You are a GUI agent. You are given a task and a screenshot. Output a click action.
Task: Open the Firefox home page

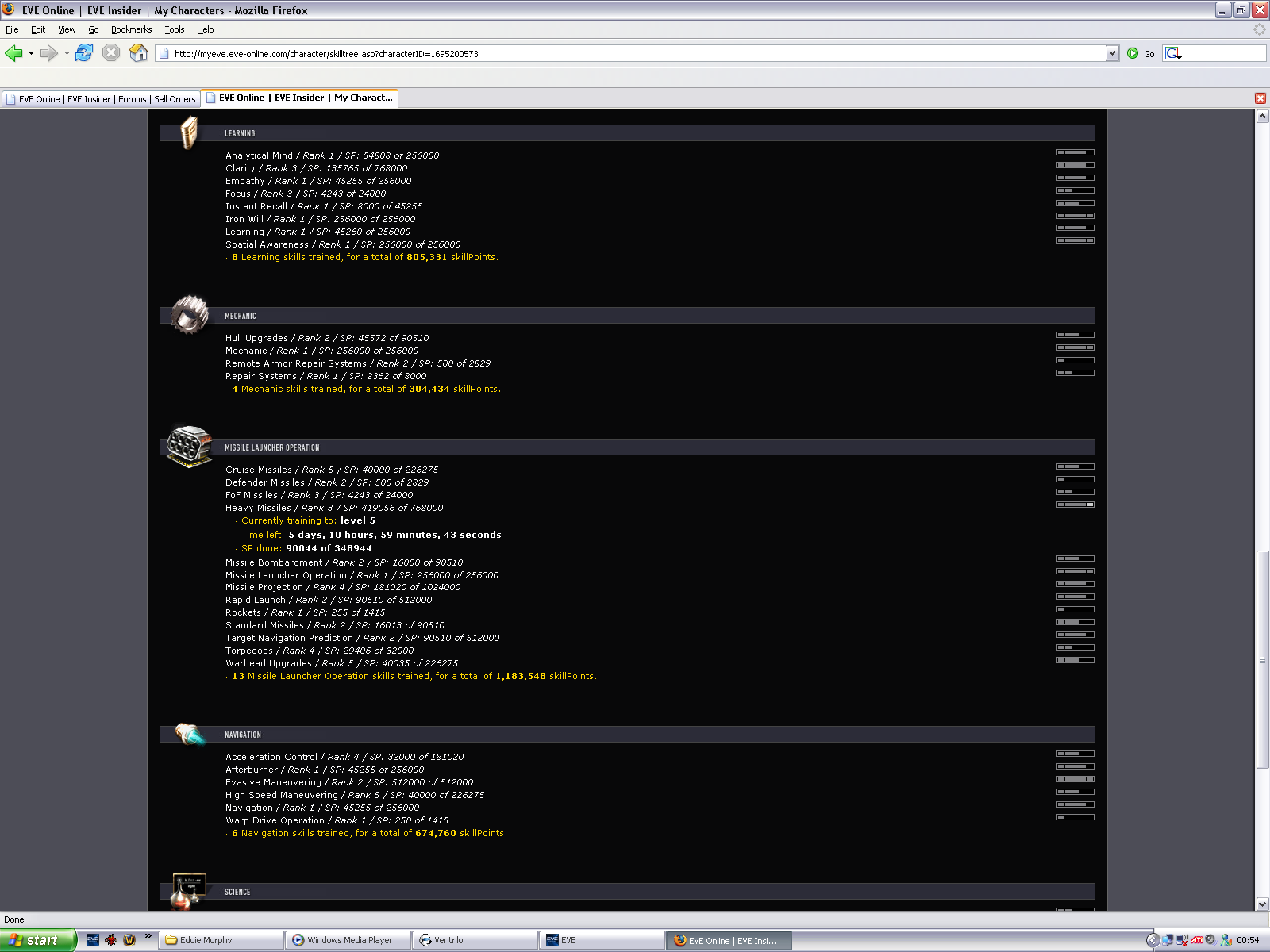click(x=139, y=53)
